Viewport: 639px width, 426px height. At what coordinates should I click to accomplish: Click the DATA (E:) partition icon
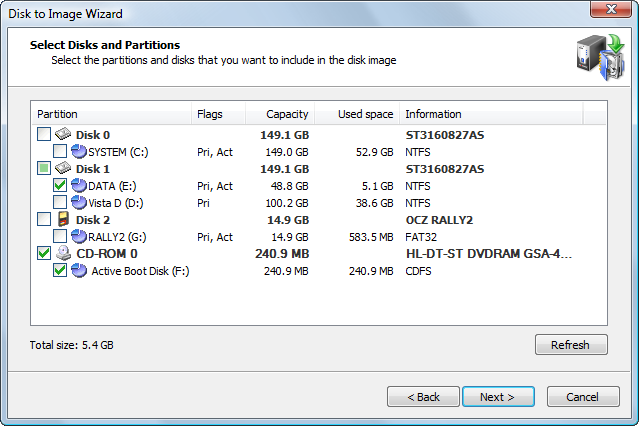tap(79, 186)
